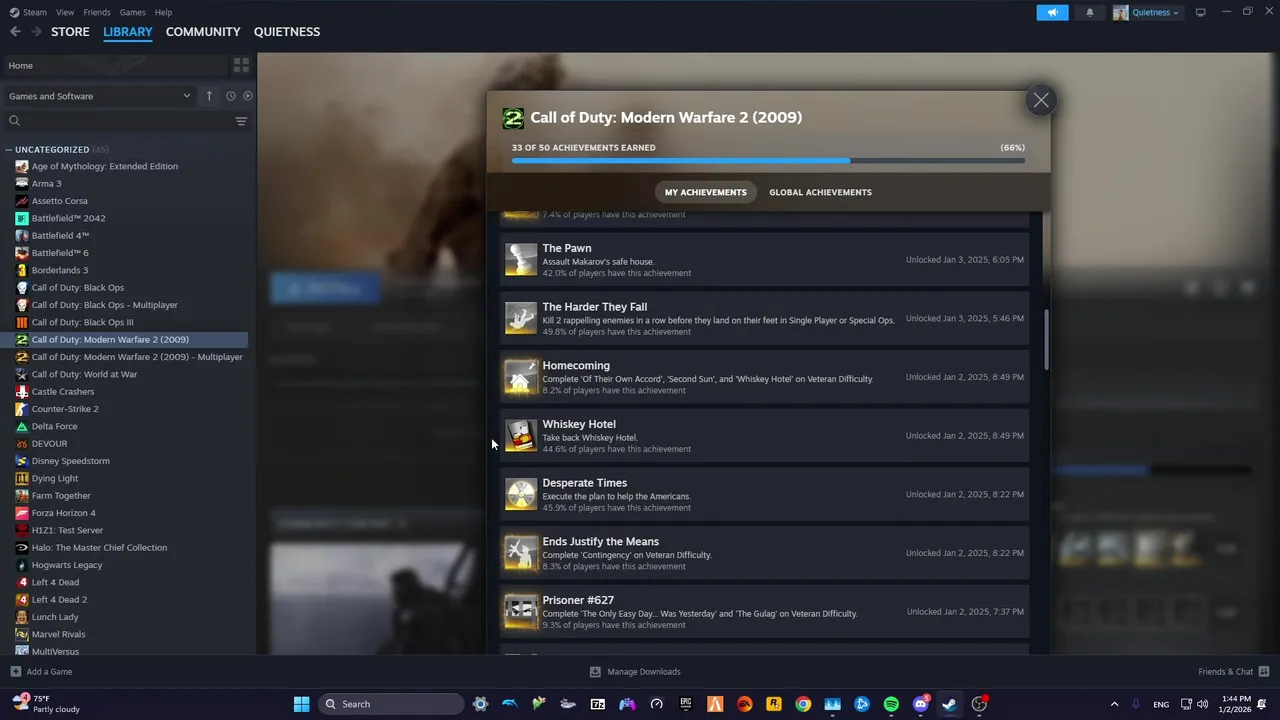1280x720 pixels.
Task: Click The Pawn achievement icon
Action: pyautogui.click(x=520, y=259)
